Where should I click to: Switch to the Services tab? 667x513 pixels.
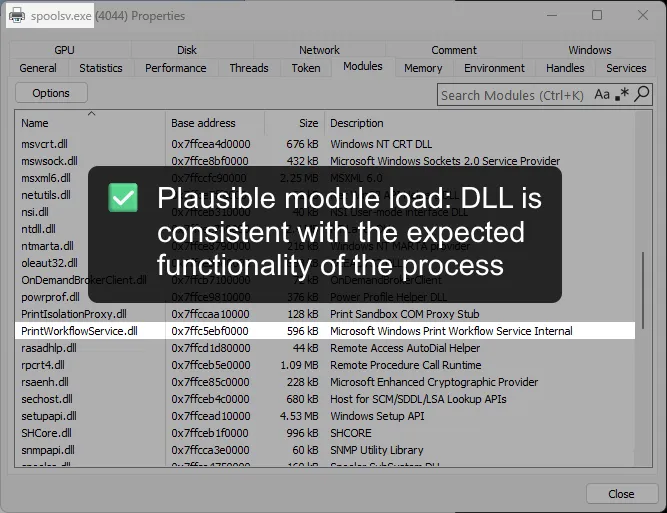click(x=626, y=68)
